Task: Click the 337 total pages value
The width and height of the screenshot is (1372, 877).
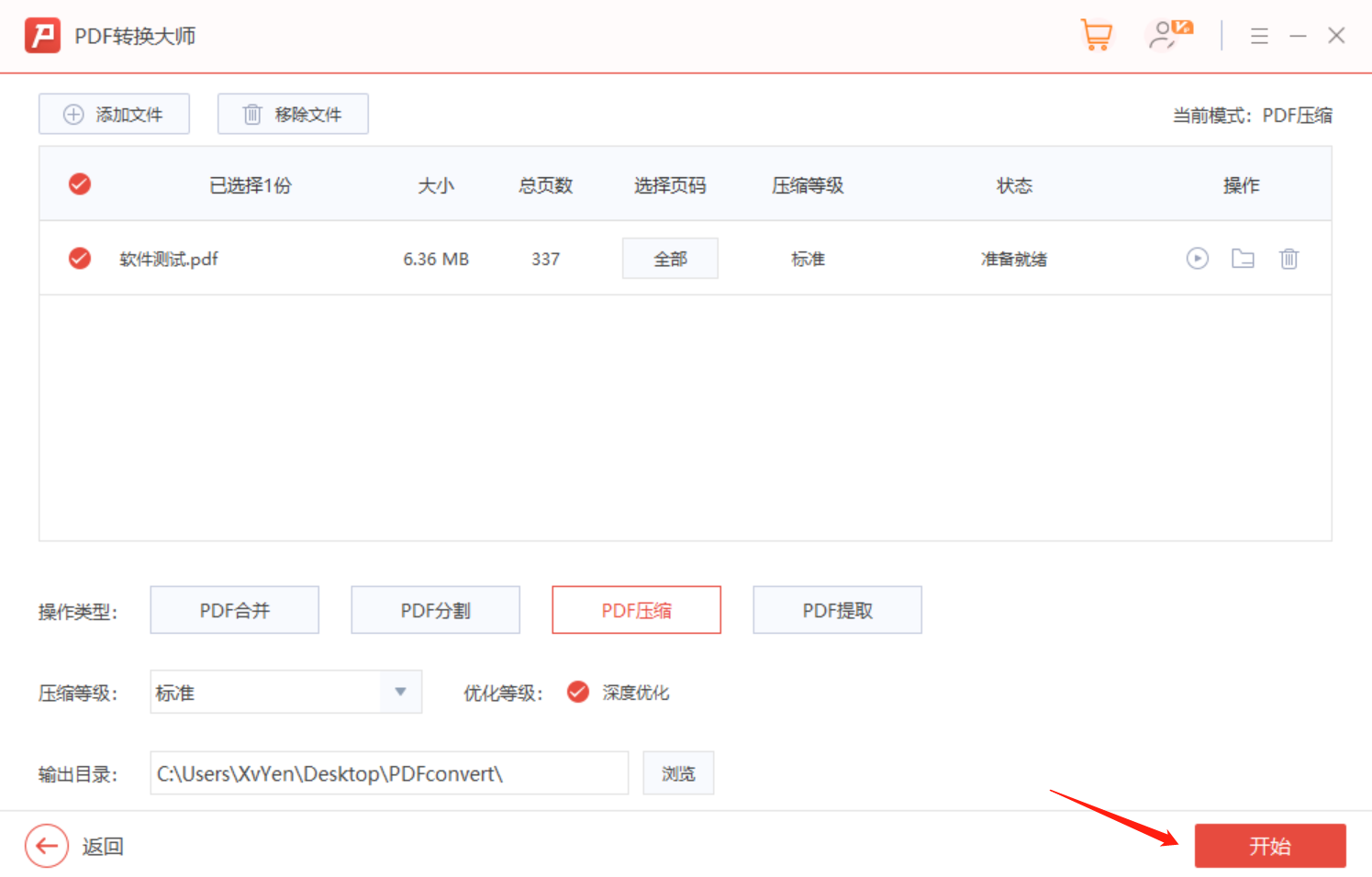Action: pos(545,259)
